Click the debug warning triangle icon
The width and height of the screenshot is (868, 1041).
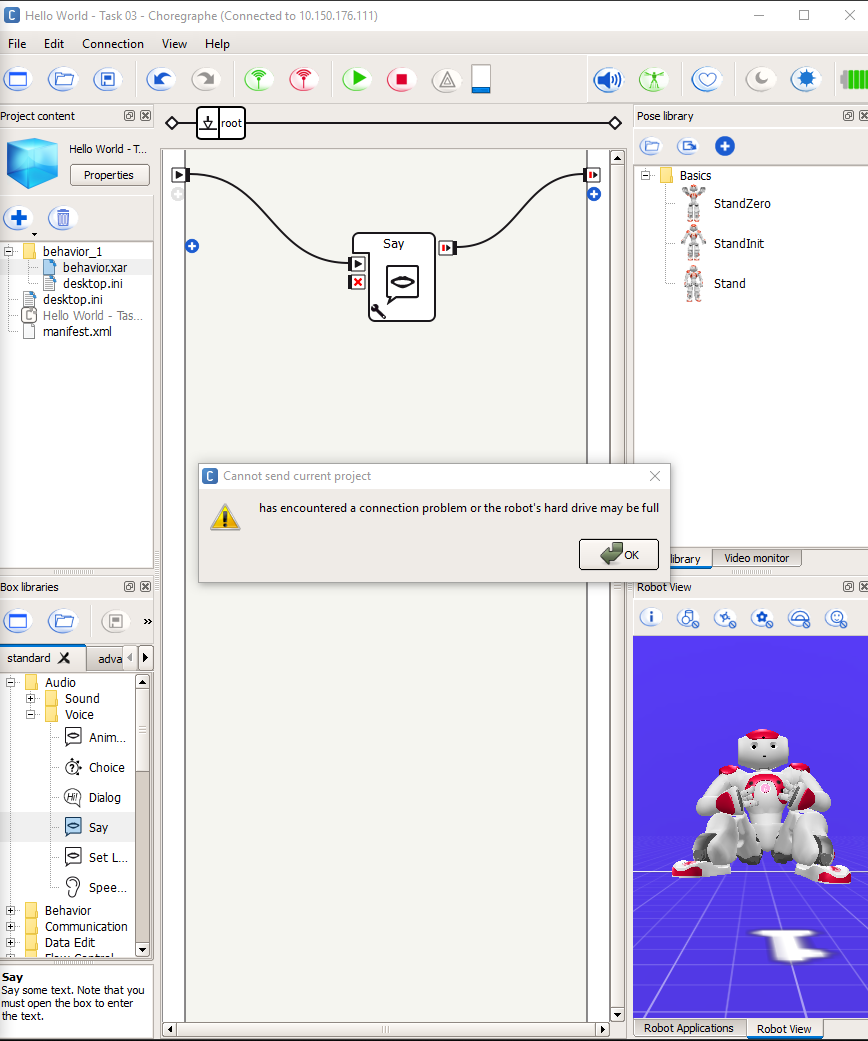(447, 80)
